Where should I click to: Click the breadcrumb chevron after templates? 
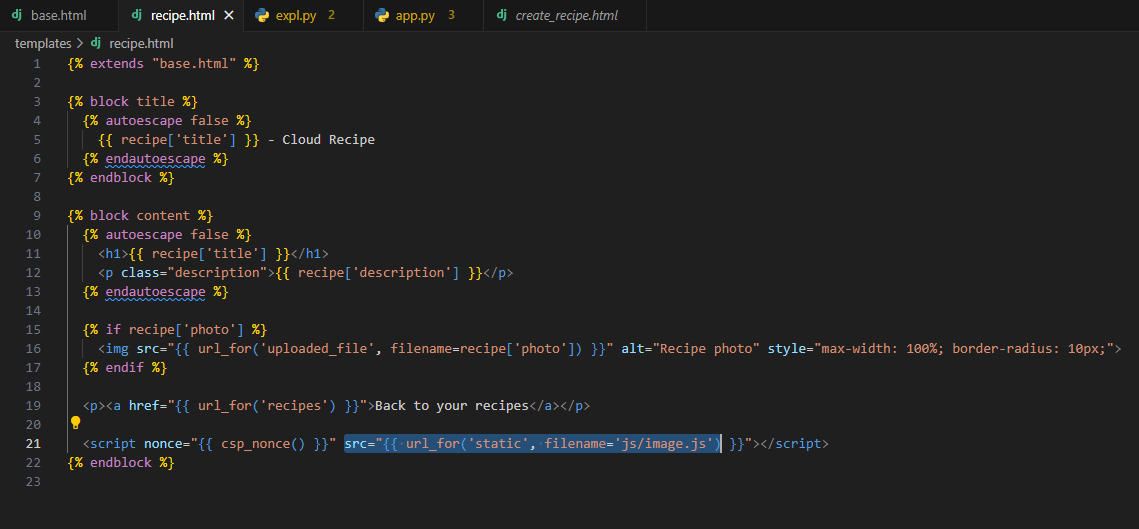[81, 43]
